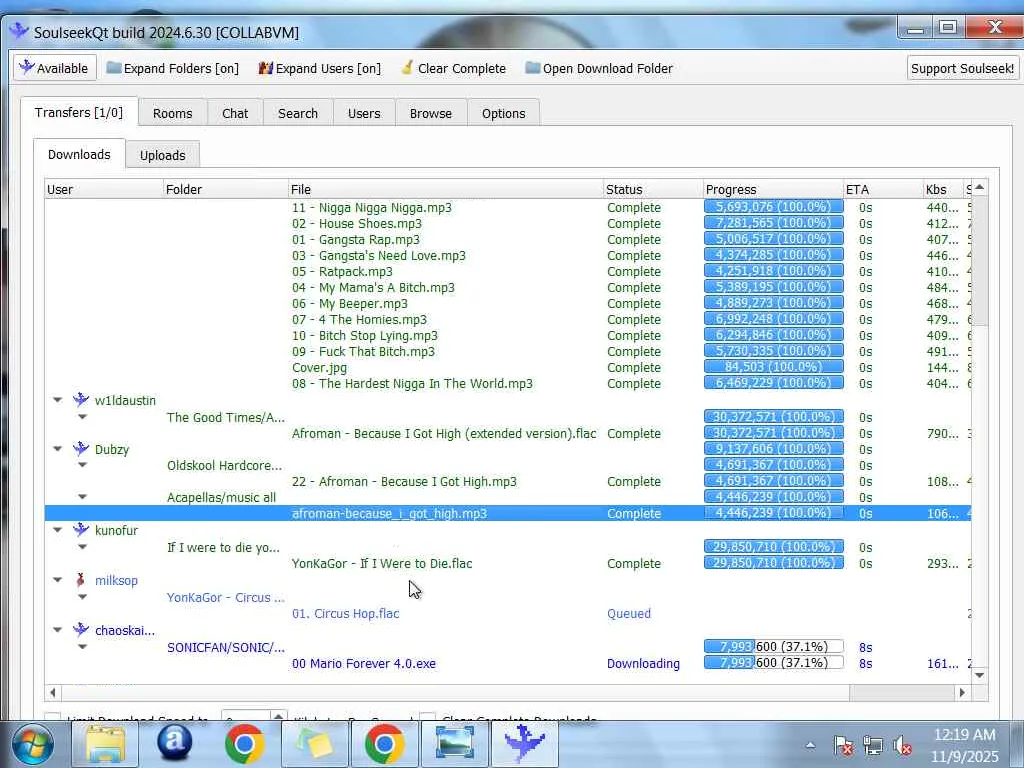The height and width of the screenshot is (768, 1024).
Task: Open the Windows Start menu
Action: point(32,744)
